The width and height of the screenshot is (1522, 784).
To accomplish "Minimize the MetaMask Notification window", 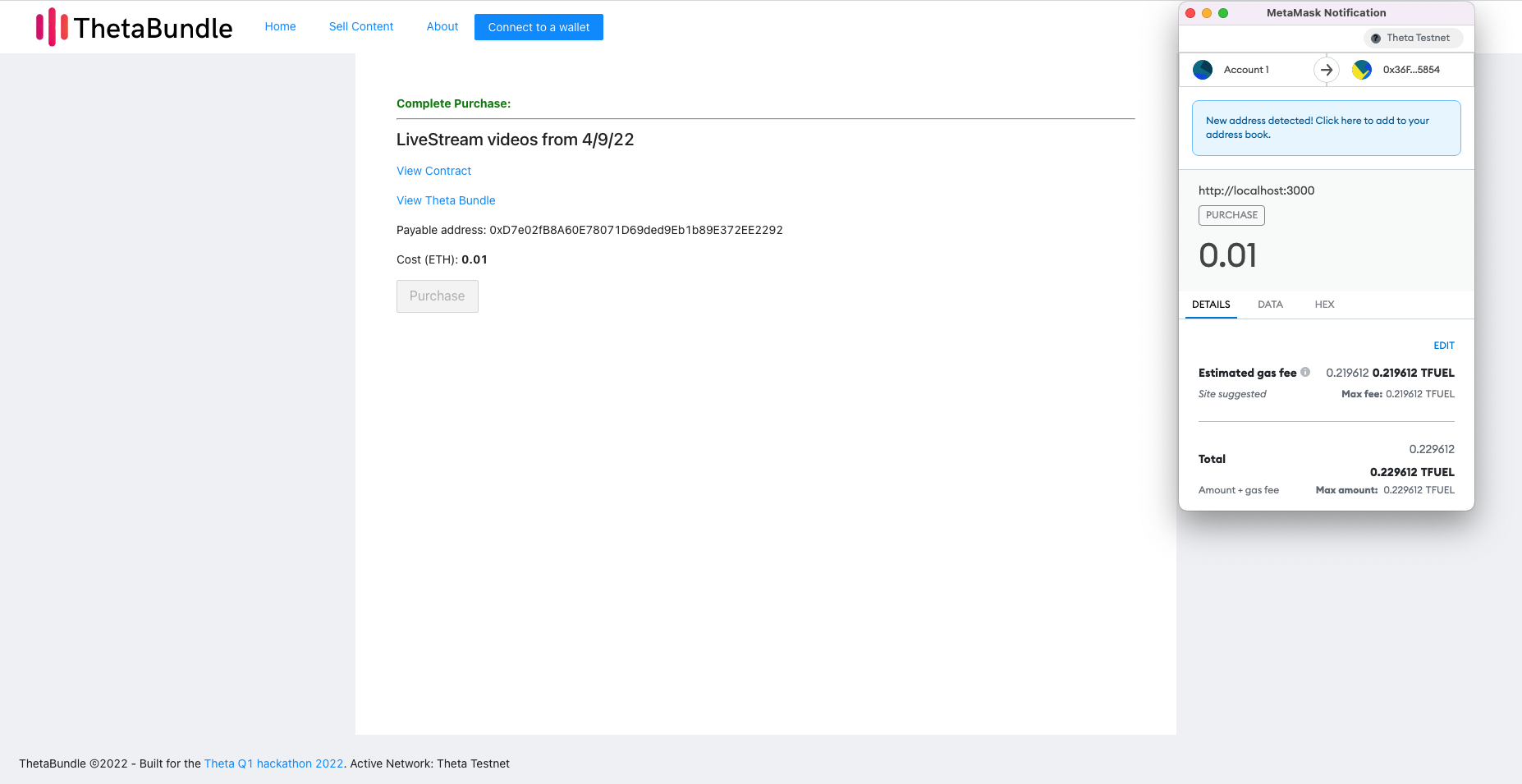I will (x=1207, y=13).
